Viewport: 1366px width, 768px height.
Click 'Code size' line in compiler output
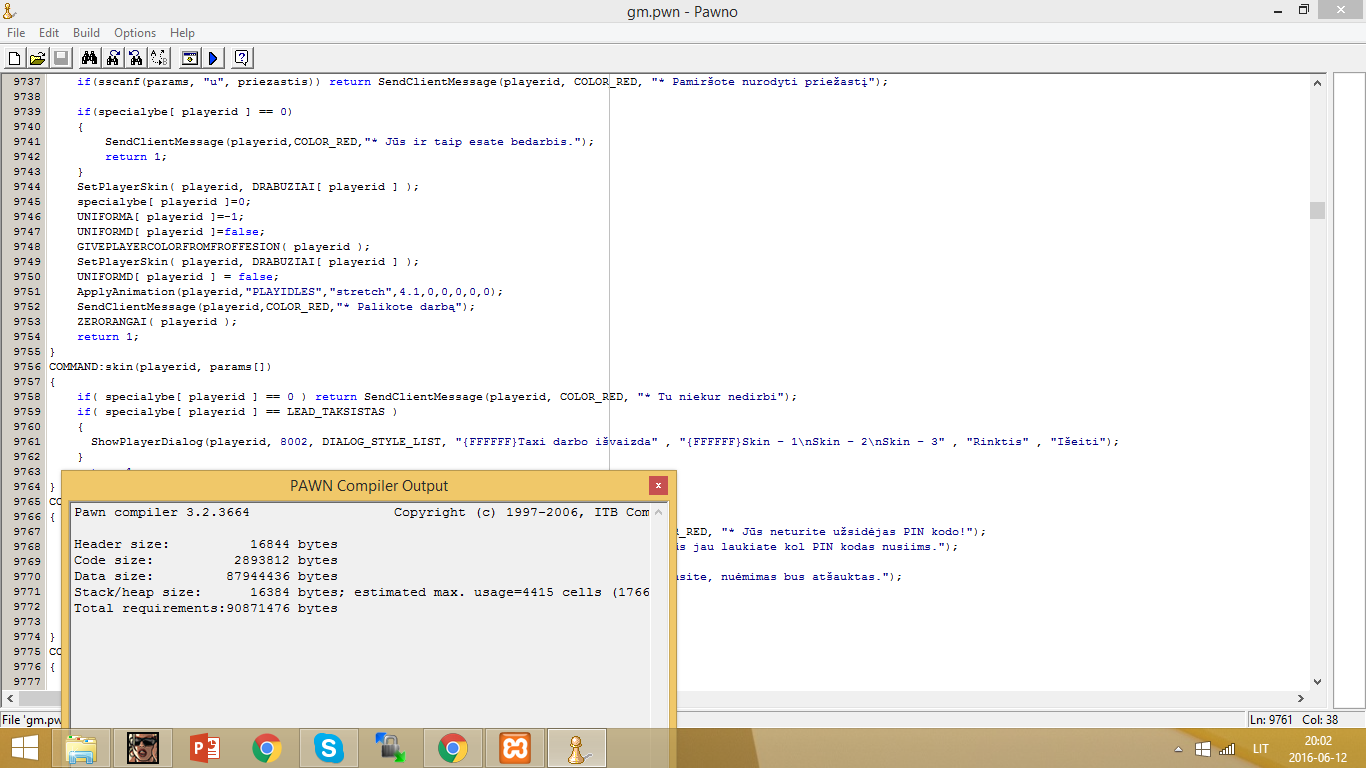pyautogui.click(x=206, y=560)
